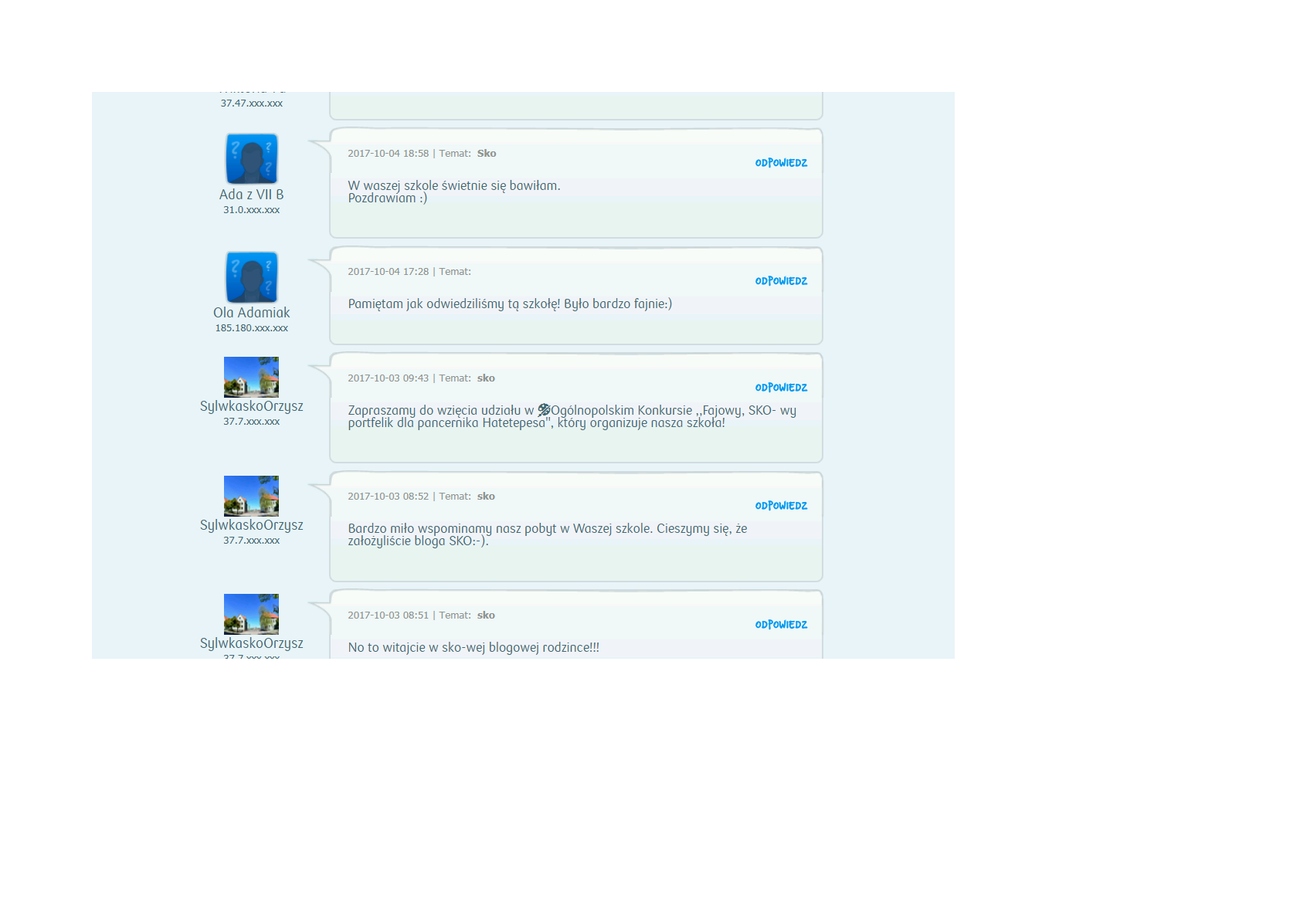Click comment 'Pamiętam jak odwiedziliśmy tą szkołę!'
This screenshot has width=1300, height=919.
point(454,304)
